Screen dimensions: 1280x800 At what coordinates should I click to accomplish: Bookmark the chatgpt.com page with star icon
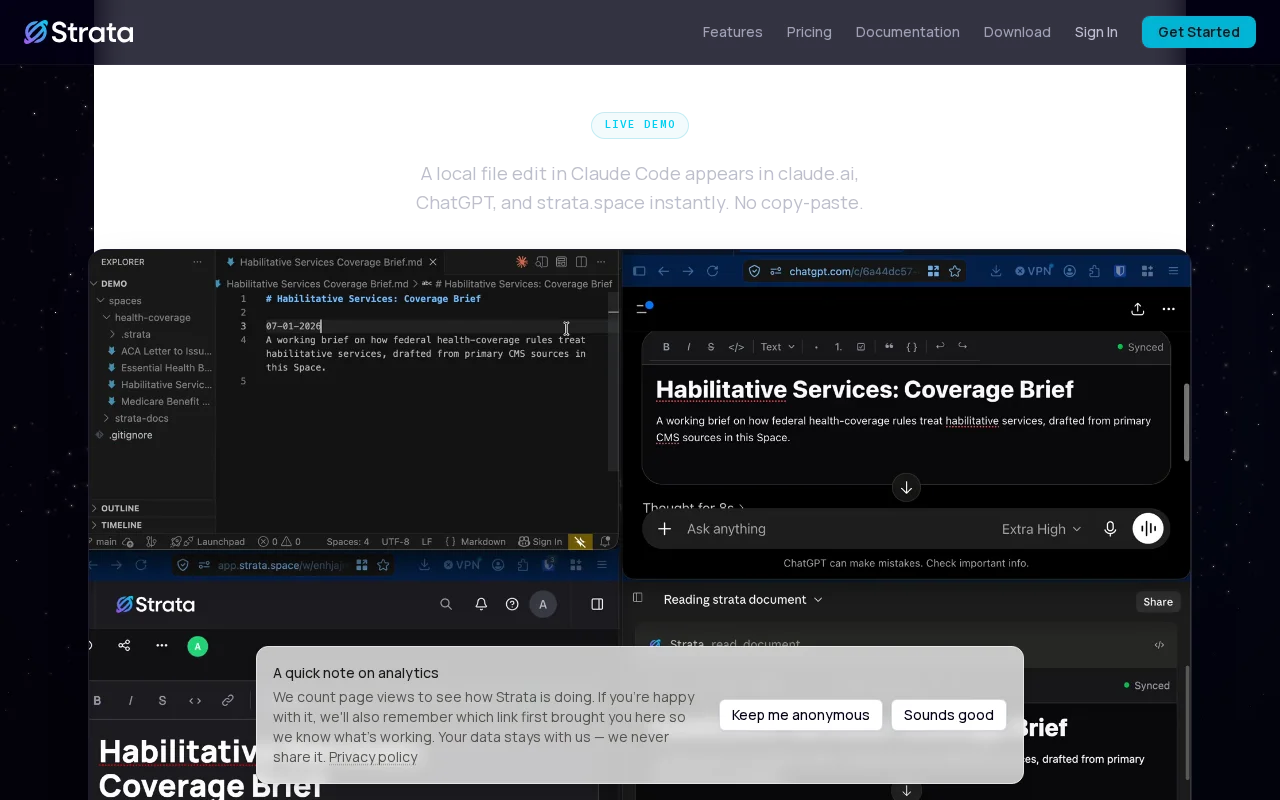pyautogui.click(x=955, y=271)
